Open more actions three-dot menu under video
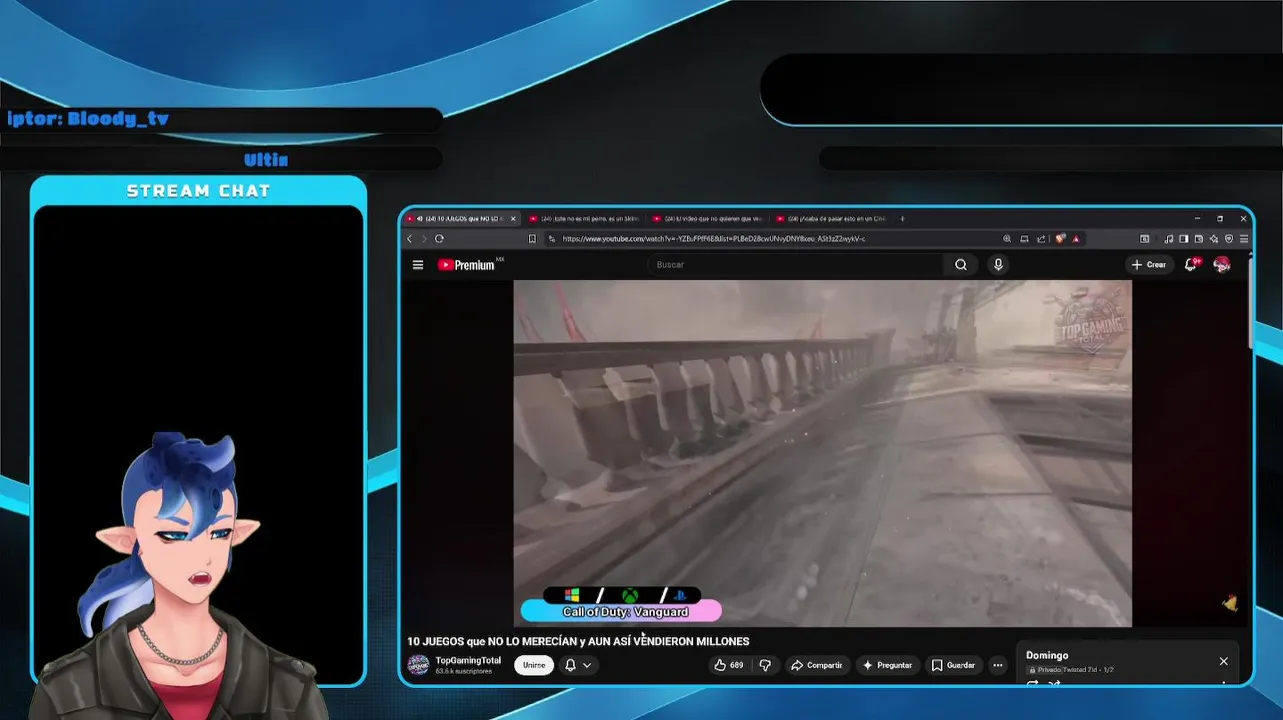1283x720 pixels. [997, 665]
